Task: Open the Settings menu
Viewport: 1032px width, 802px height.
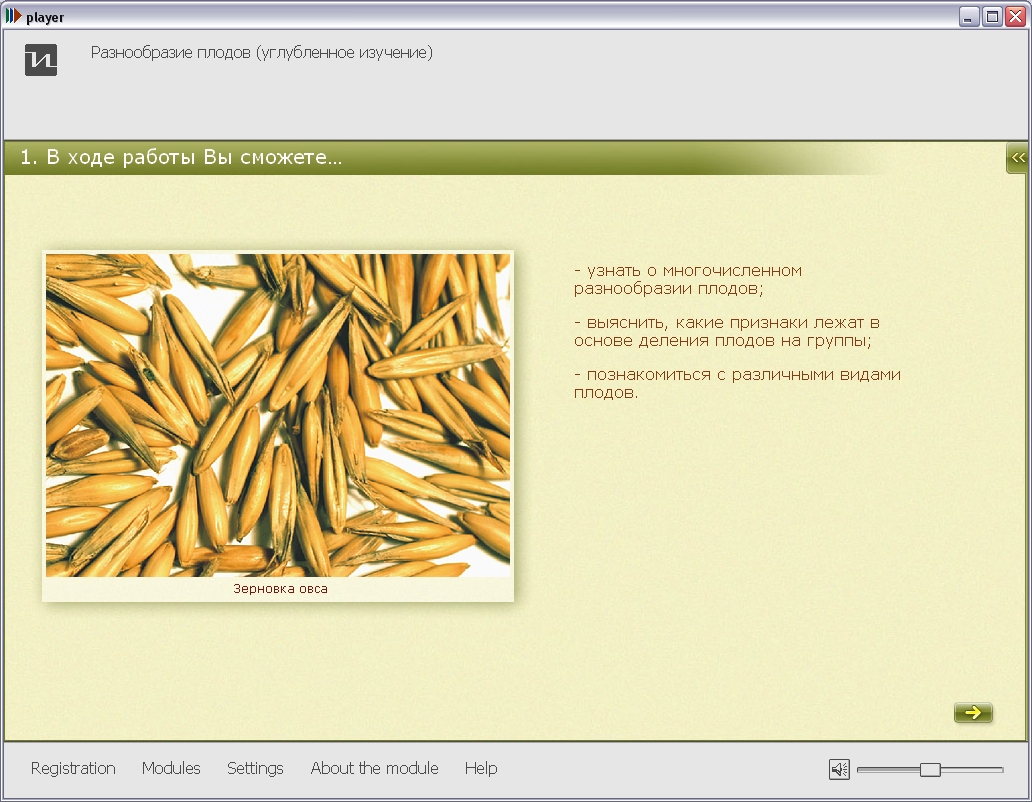Action: point(255,768)
